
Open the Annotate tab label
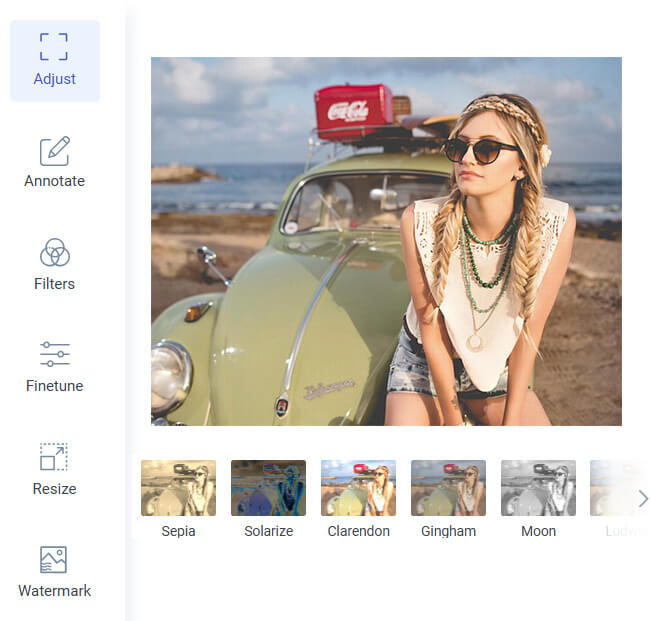pos(54,181)
